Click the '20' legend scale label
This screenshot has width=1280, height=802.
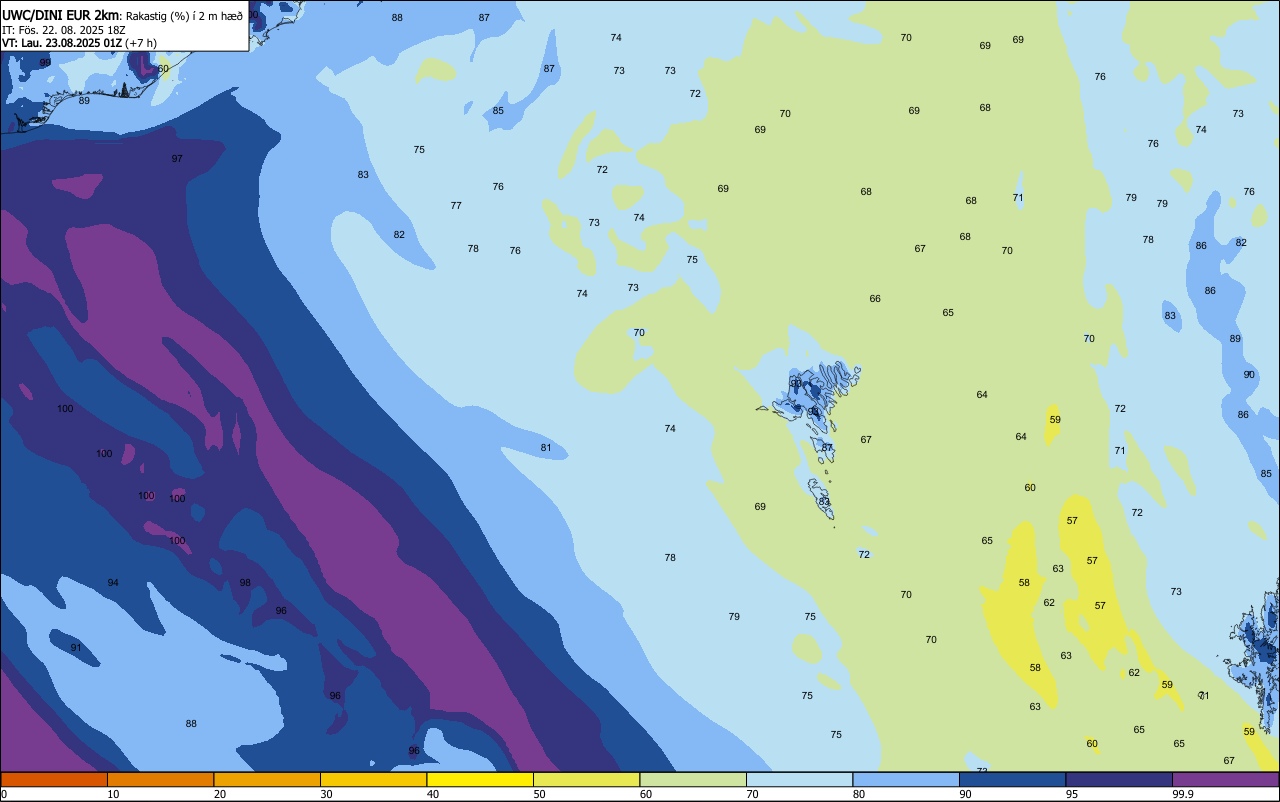[220, 794]
